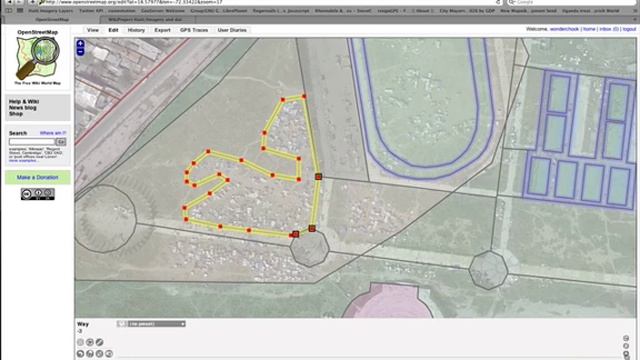
Task: Click the OpenStreetMap magnifier logo
Action: pos(38,58)
